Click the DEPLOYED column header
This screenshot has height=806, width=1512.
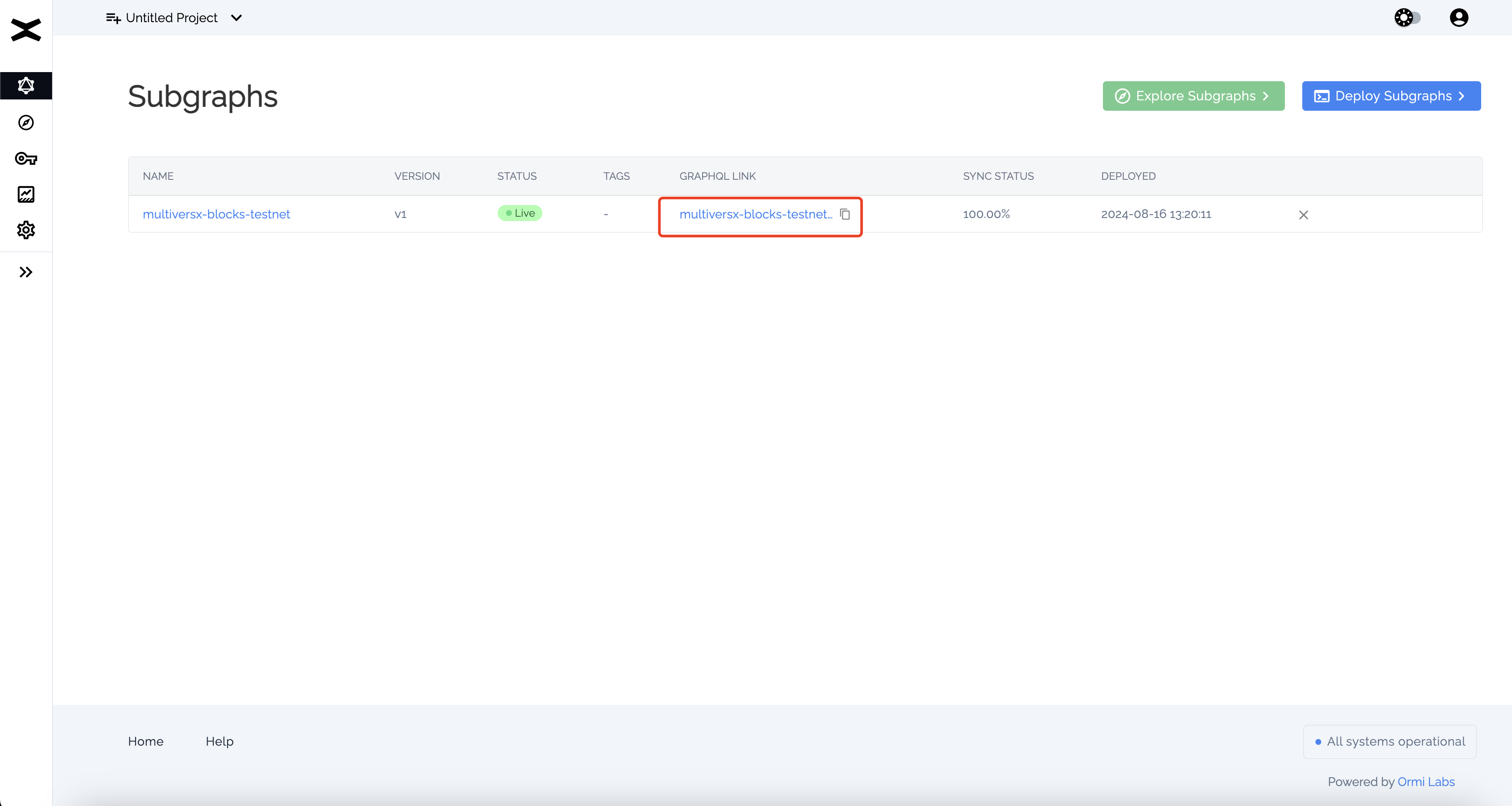click(x=1128, y=176)
